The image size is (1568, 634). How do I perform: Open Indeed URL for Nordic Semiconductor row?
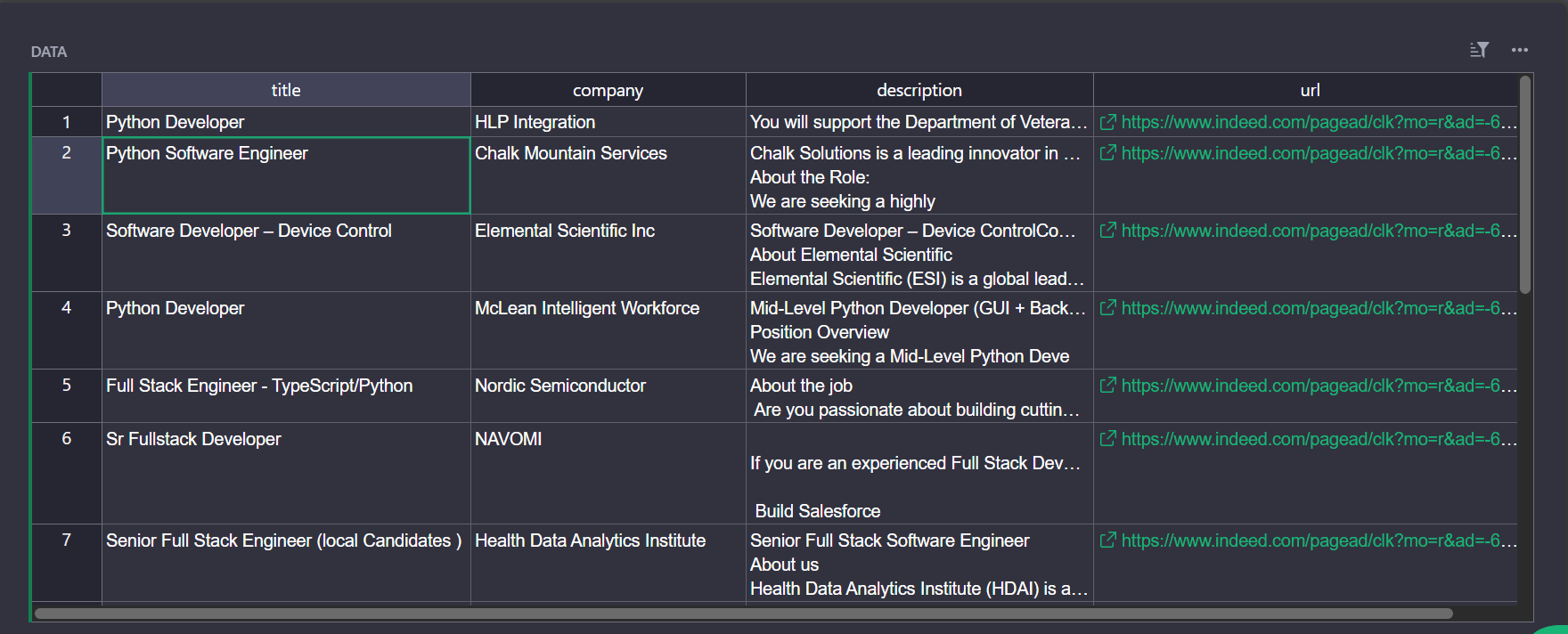pyautogui.click(x=1319, y=386)
